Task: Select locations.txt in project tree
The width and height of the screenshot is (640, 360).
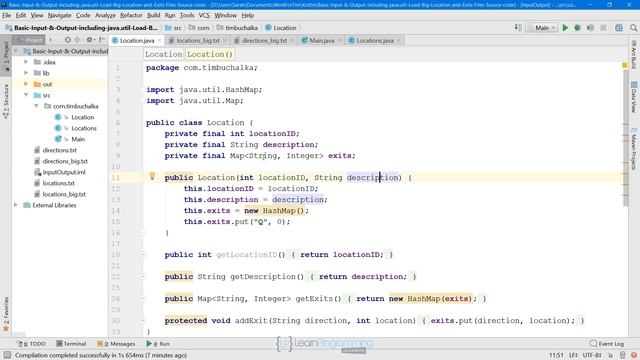Action: (x=58, y=183)
